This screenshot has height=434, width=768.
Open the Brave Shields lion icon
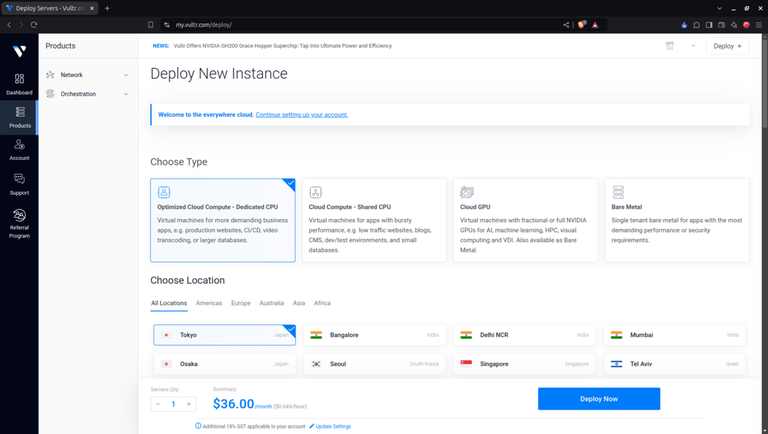coord(581,24)
